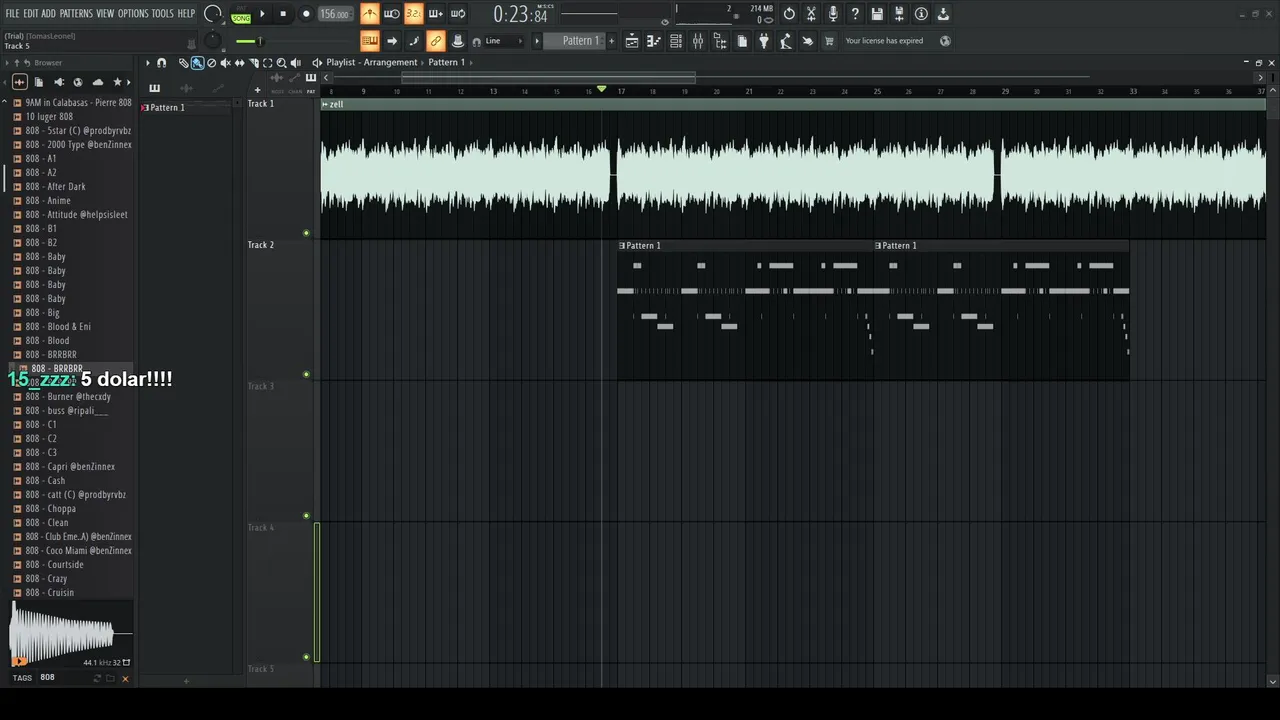
Task: Open the OPTIONS menu
Action: [133, 14]
